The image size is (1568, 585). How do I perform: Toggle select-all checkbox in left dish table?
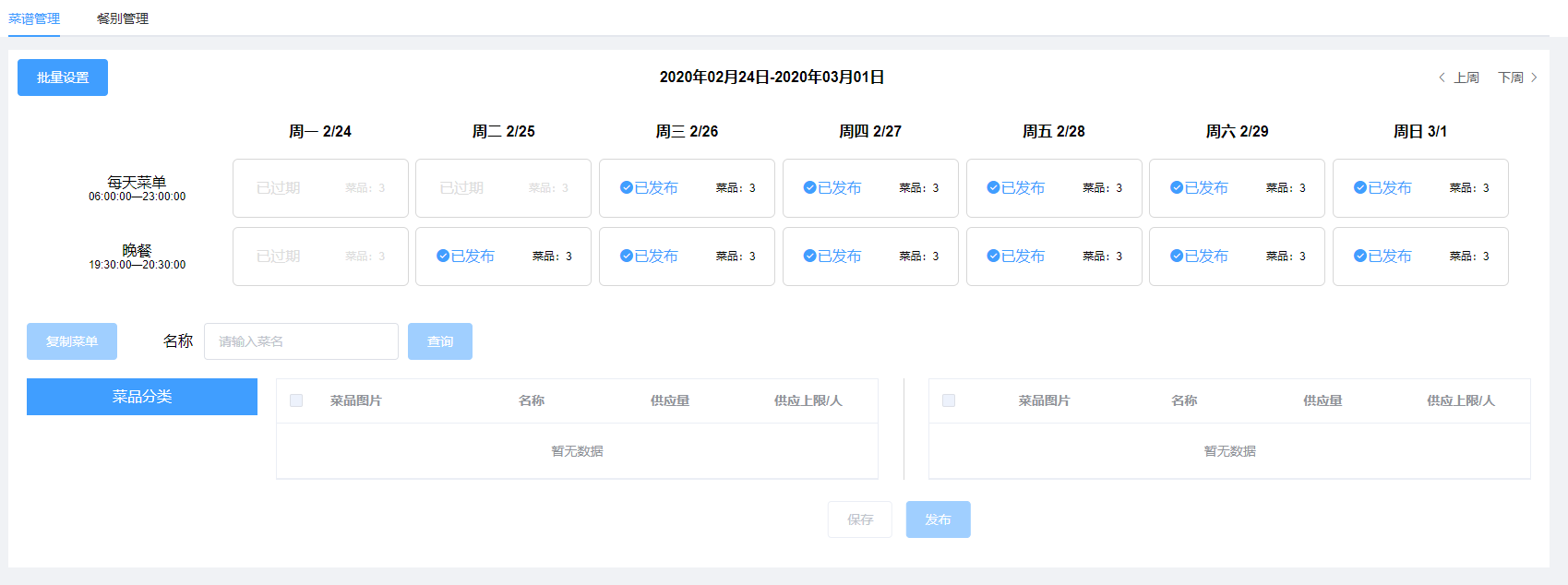[x=296, y=400]
